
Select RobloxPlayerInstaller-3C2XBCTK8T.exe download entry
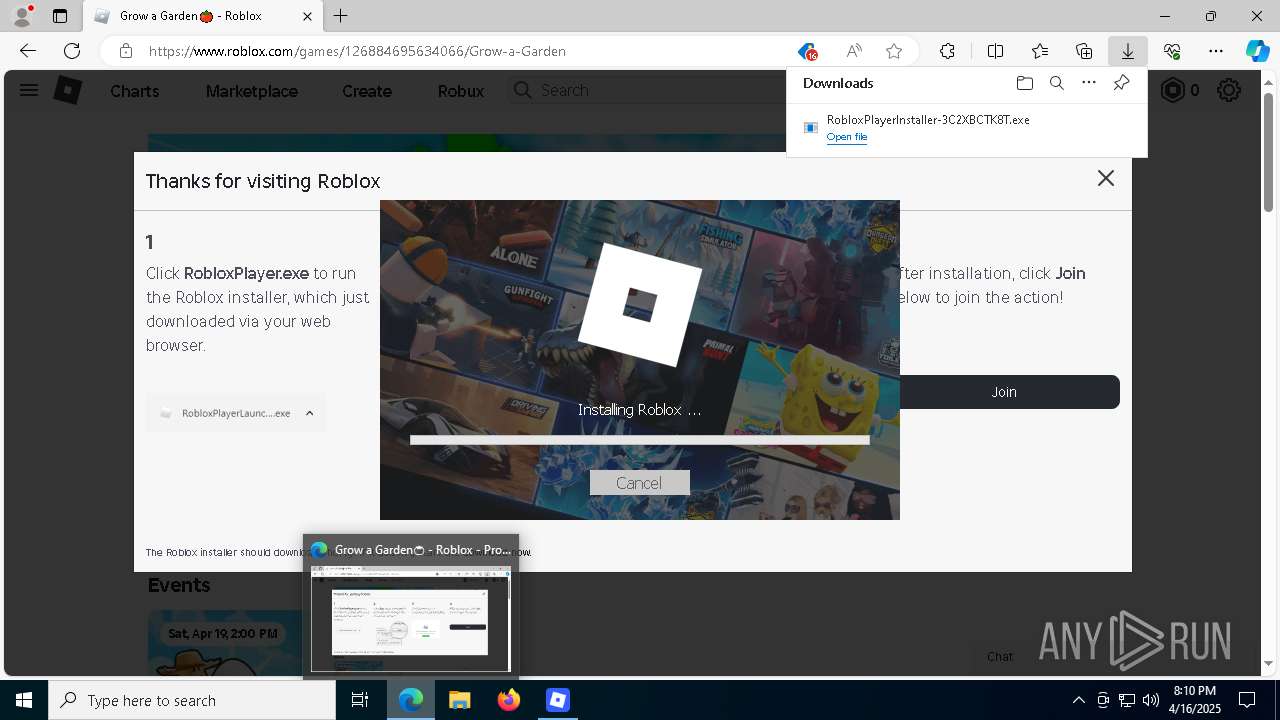[x=966, y=128]
